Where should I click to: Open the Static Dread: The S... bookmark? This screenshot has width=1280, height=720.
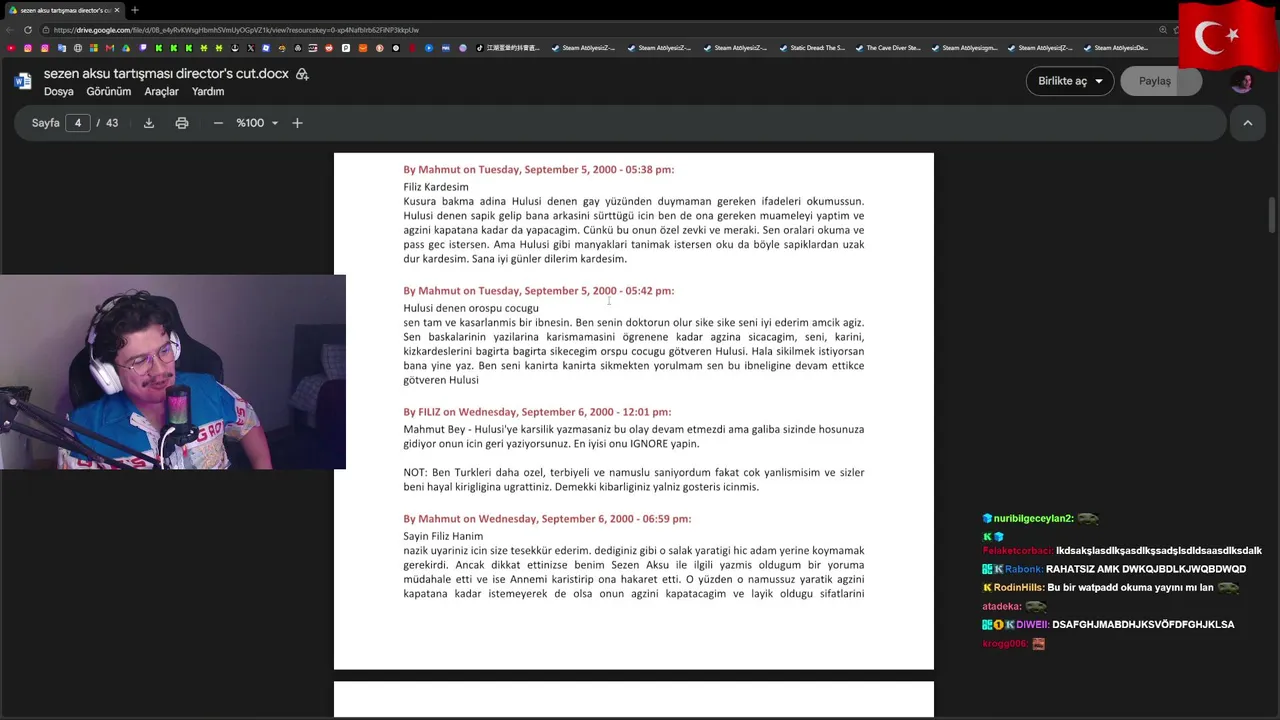(812, 48)
